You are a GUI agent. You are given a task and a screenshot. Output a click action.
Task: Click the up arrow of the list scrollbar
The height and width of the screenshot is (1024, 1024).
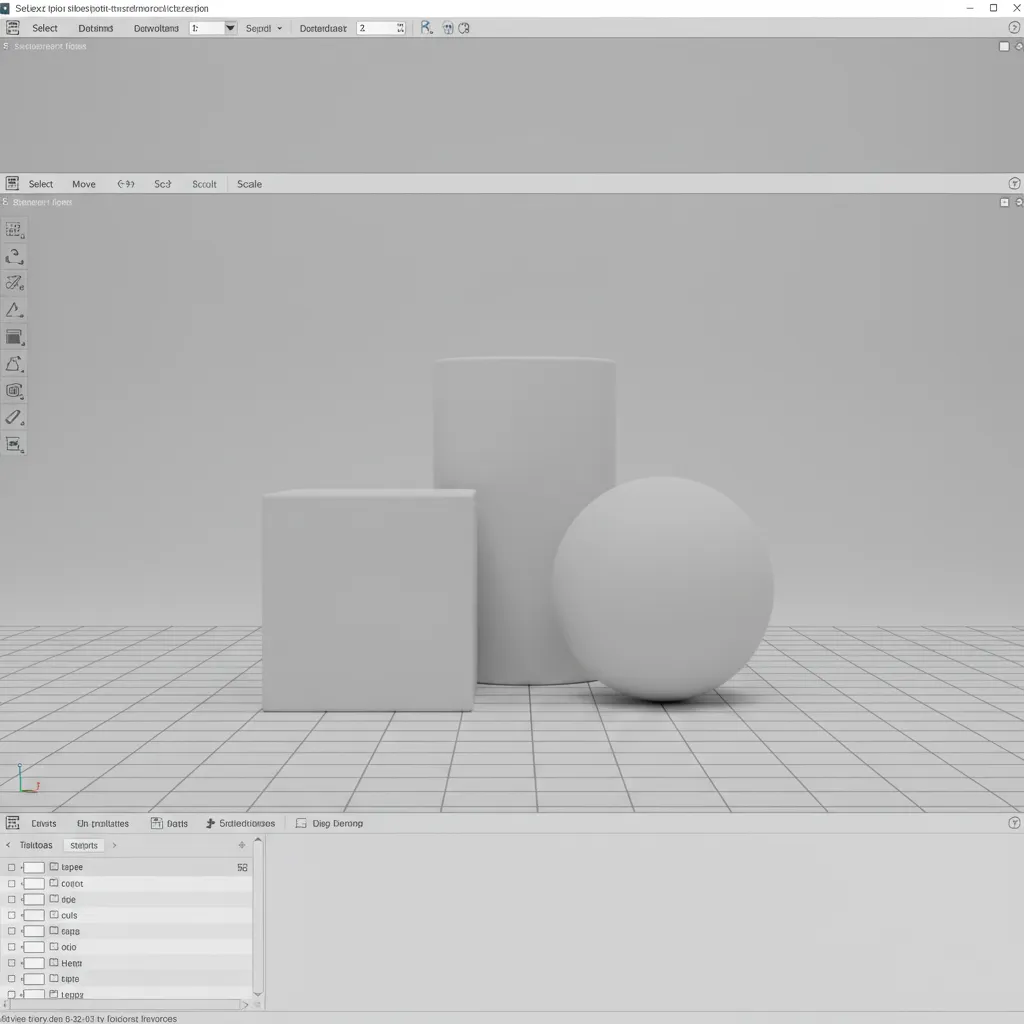[x=258, y=840]
